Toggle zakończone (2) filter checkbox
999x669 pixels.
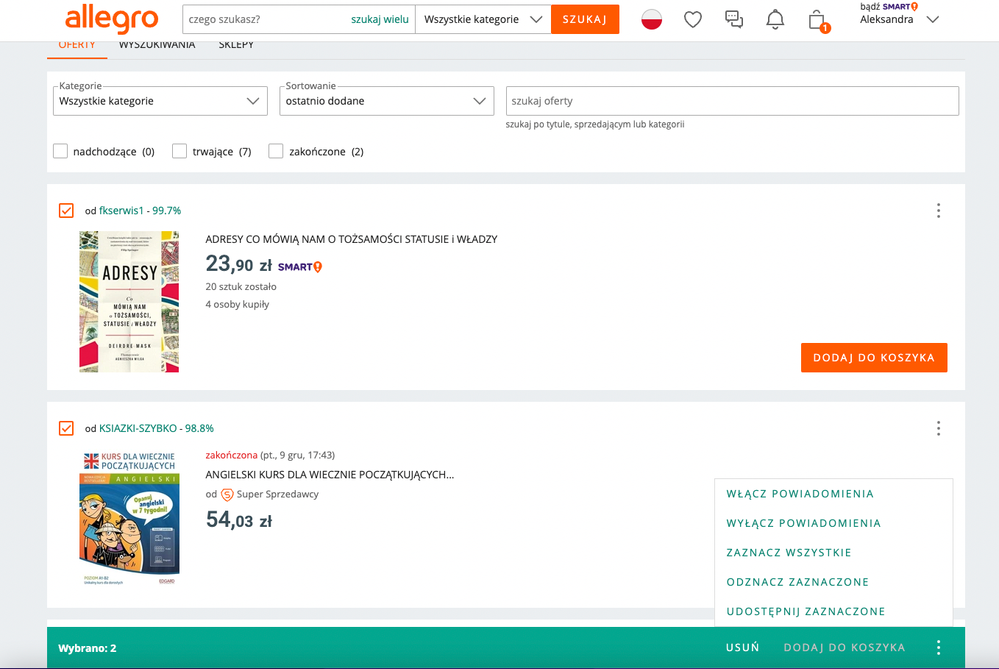[276, 151]
